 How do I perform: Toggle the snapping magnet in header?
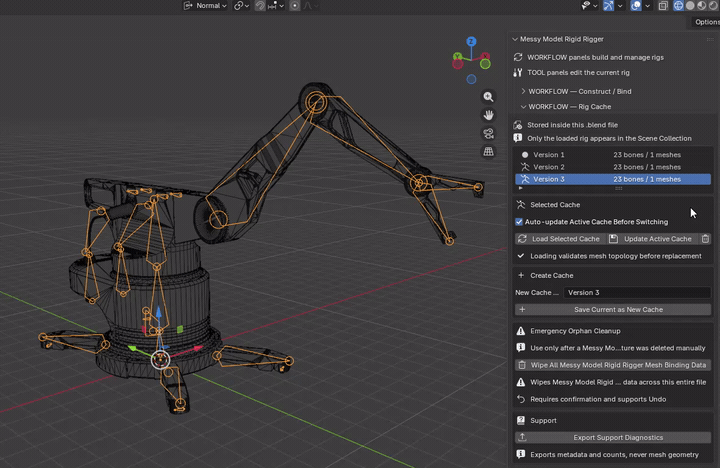(260, 6)
